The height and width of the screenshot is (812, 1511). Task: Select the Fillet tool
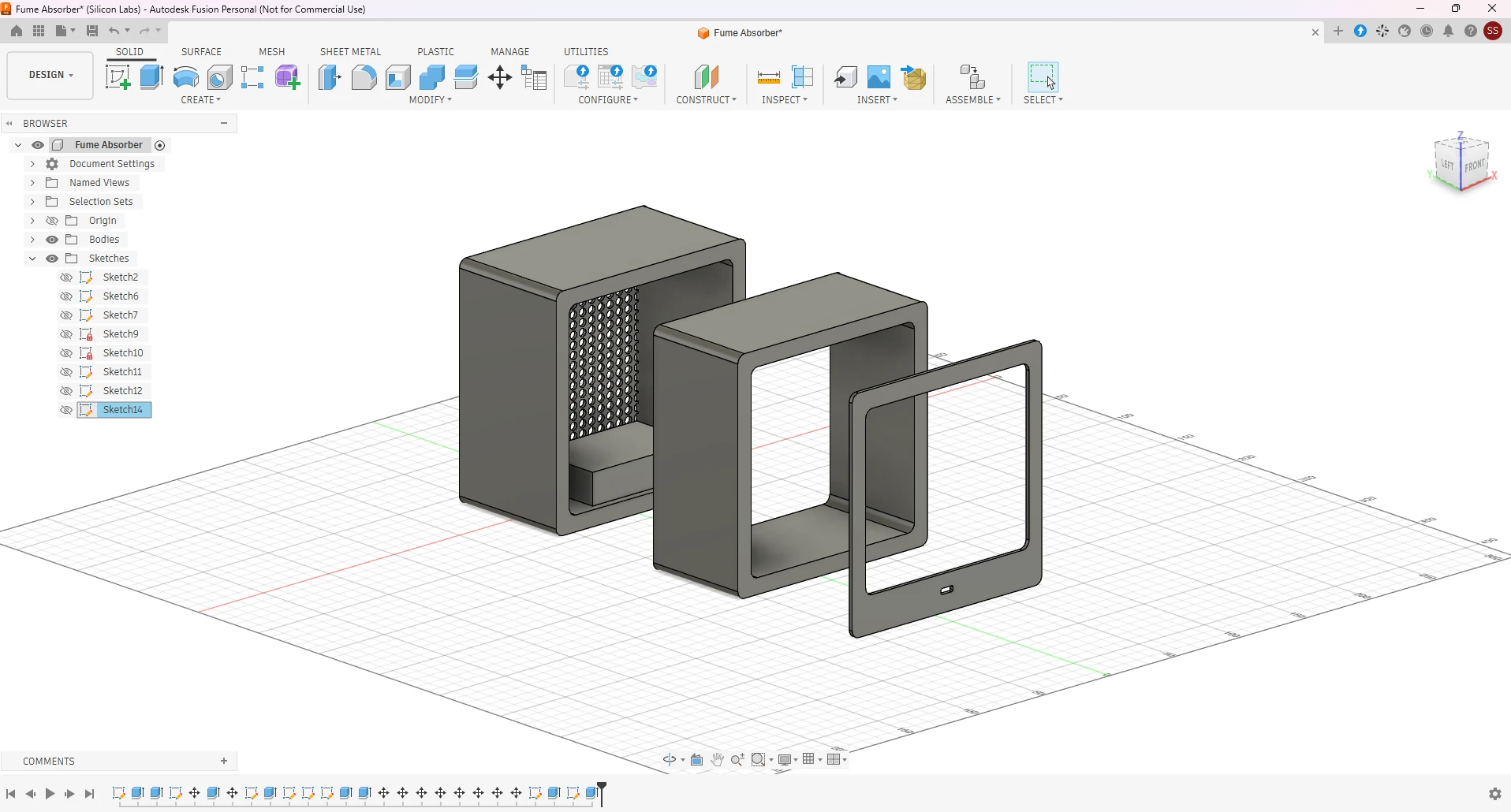point(364,77)
